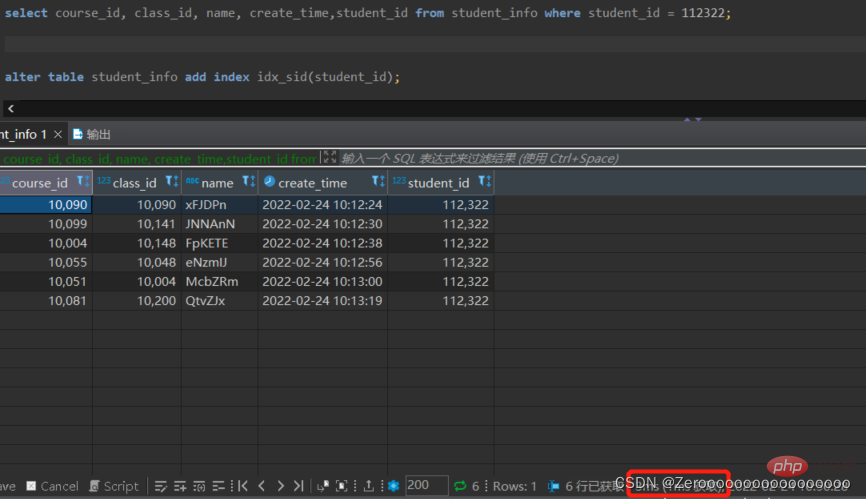Open filter sort for name column
This screenshot has height=499, width=866.
point(249,181)
